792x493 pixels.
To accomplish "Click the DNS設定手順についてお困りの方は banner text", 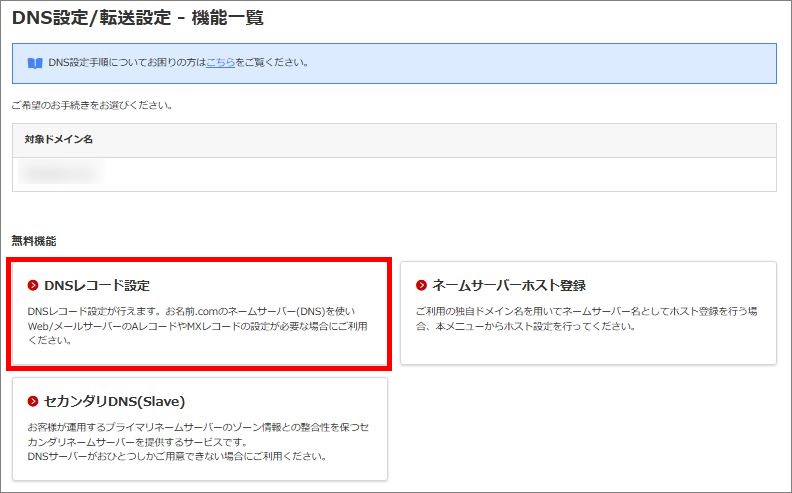I will (127, 63).
